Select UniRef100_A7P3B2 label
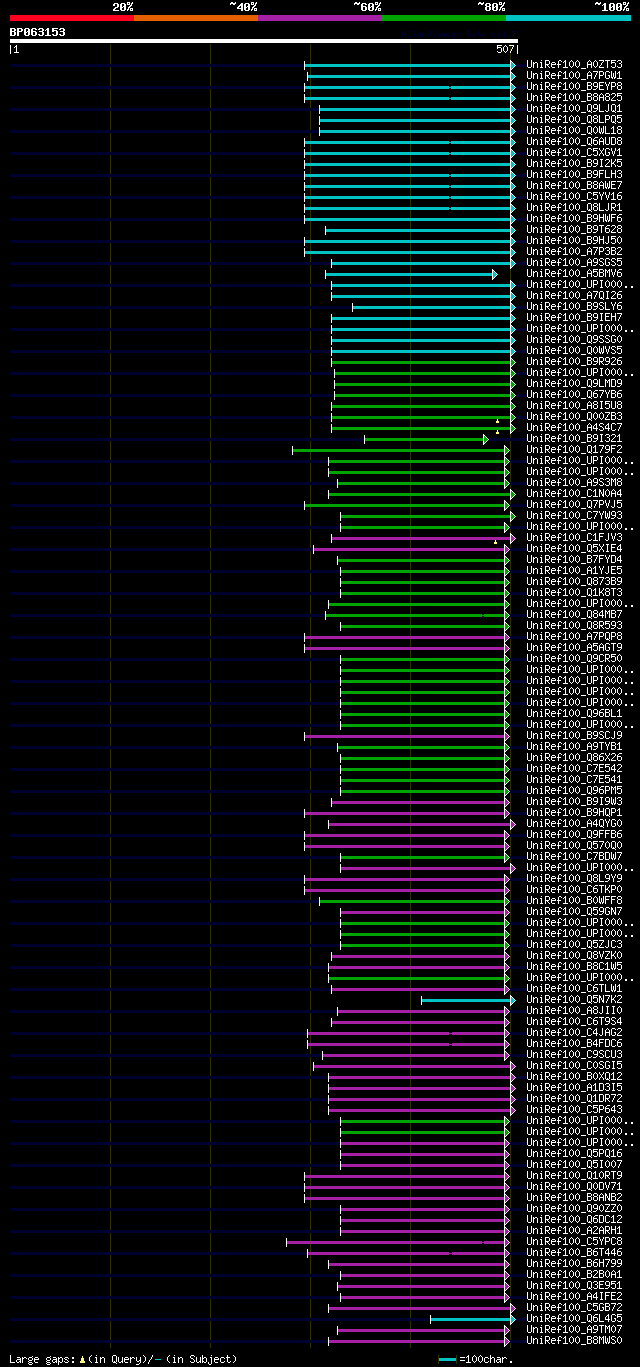This screenshot has width=640, height=1367. [x=574, y=252]
